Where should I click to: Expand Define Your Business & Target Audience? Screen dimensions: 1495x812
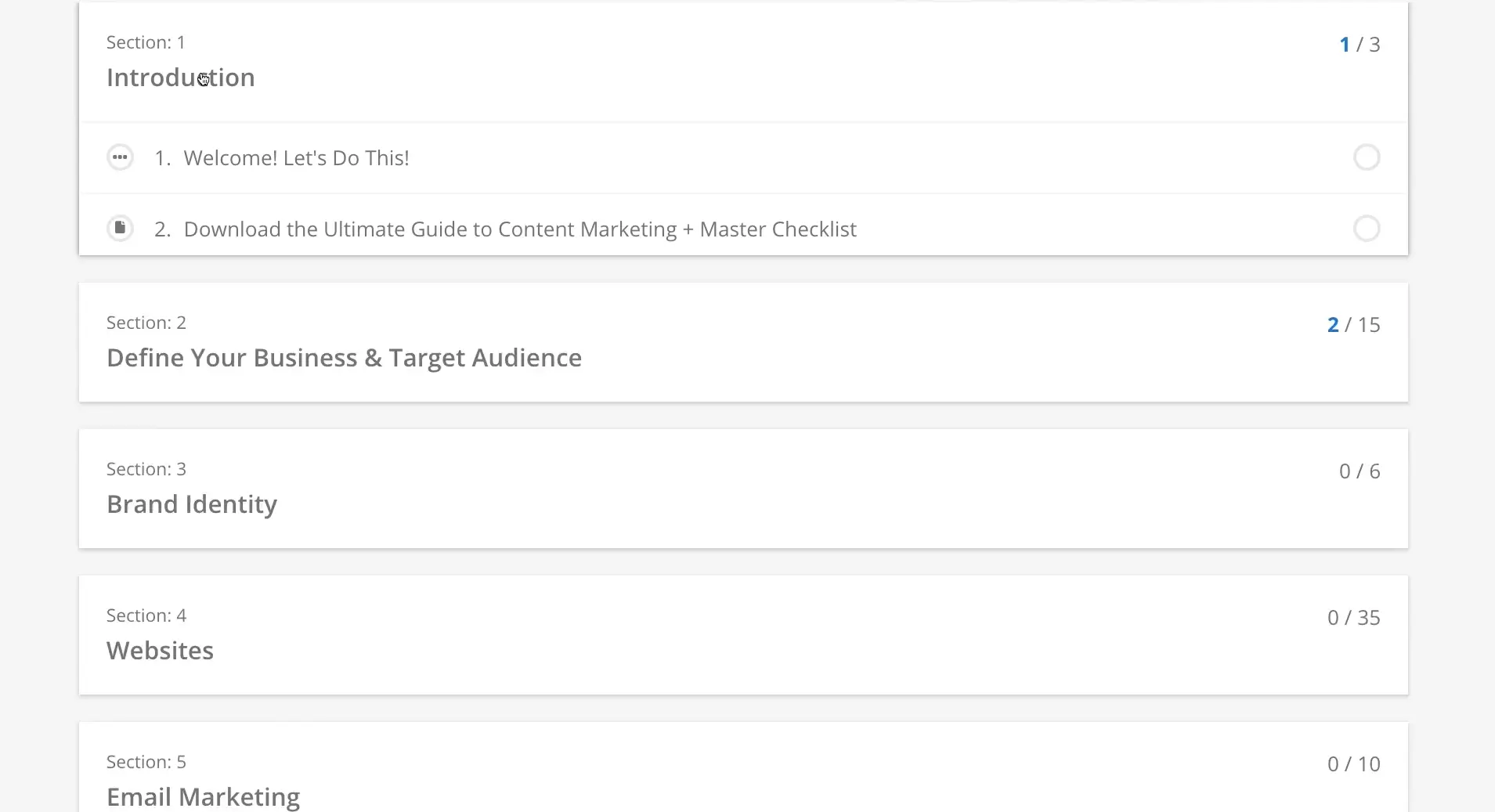click(344, 358)
